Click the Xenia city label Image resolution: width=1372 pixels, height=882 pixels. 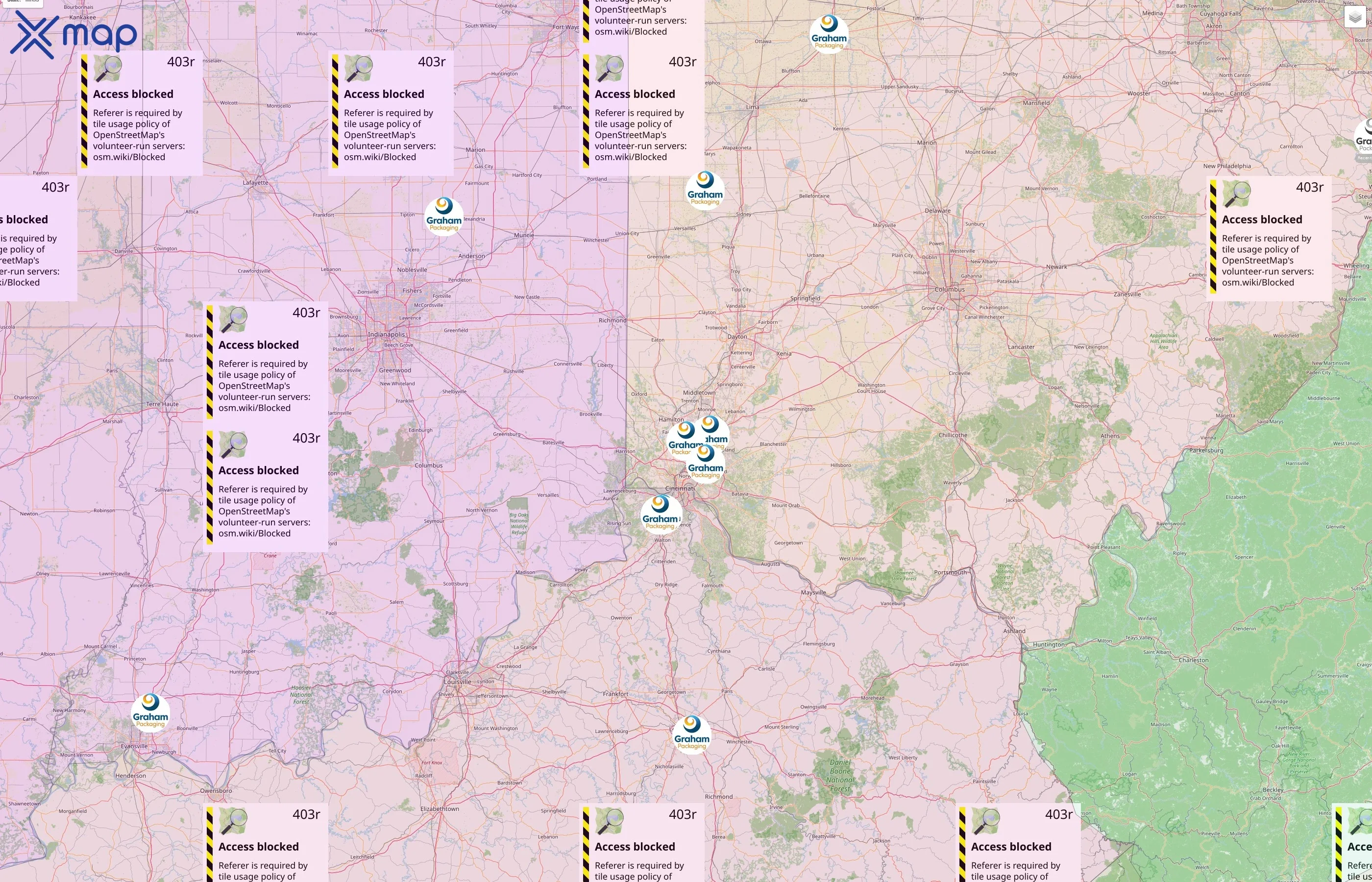784,354
